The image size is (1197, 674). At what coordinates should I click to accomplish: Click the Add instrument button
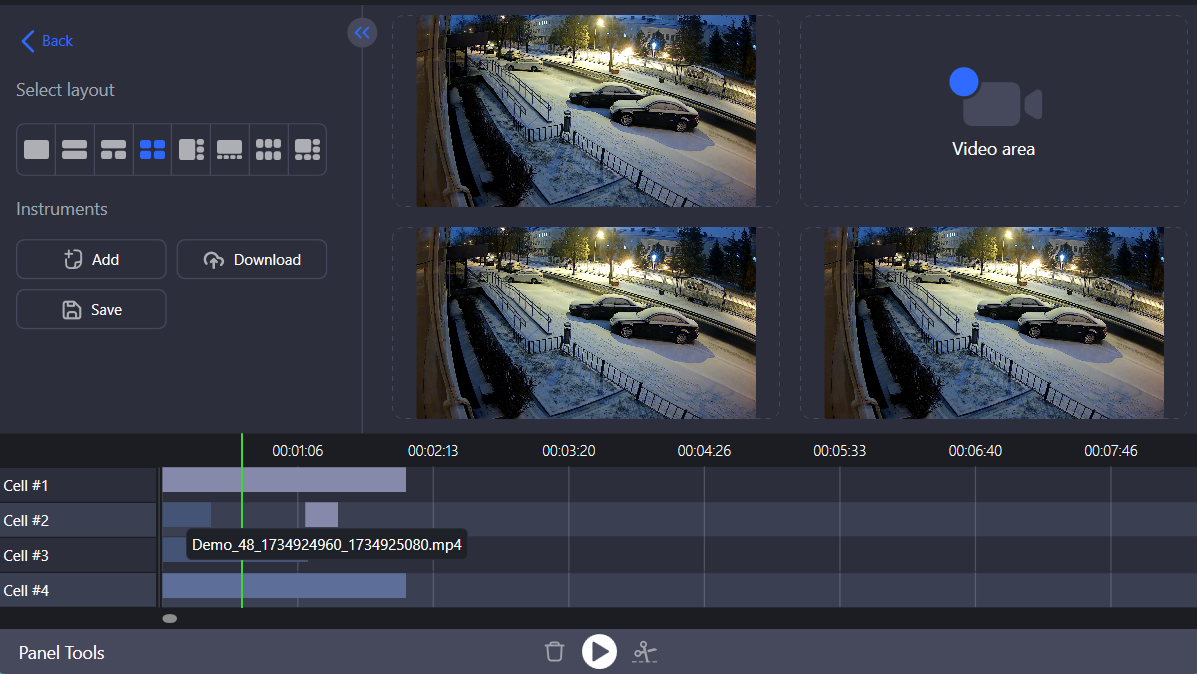coord(91,259)
